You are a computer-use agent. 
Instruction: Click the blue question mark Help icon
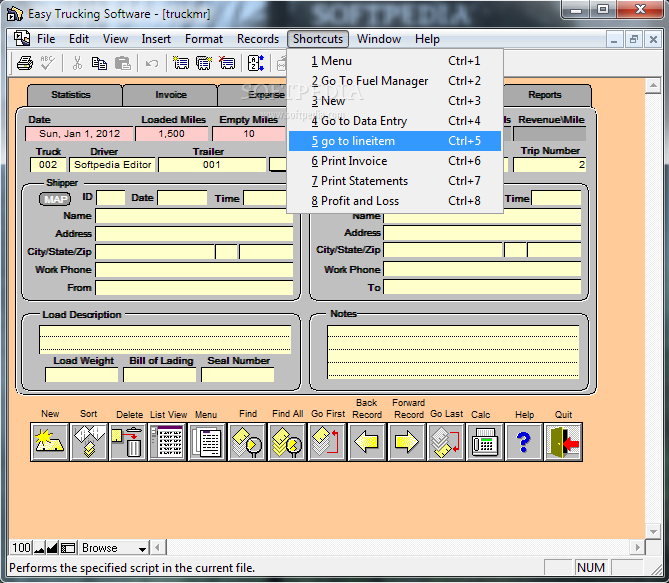(x=524, y=442)
